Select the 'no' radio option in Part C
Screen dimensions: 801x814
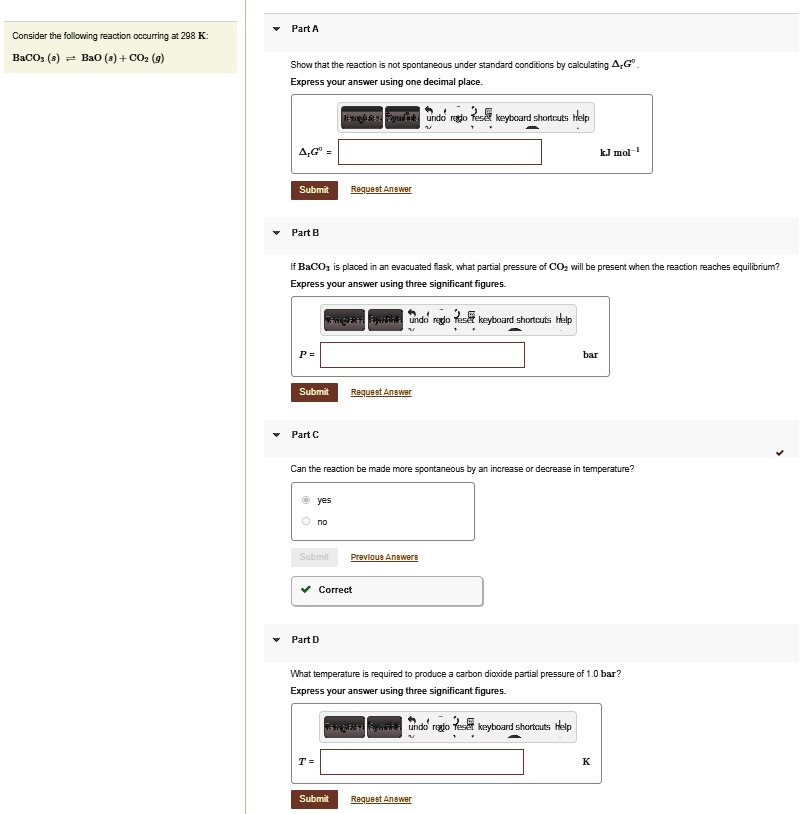306,522
